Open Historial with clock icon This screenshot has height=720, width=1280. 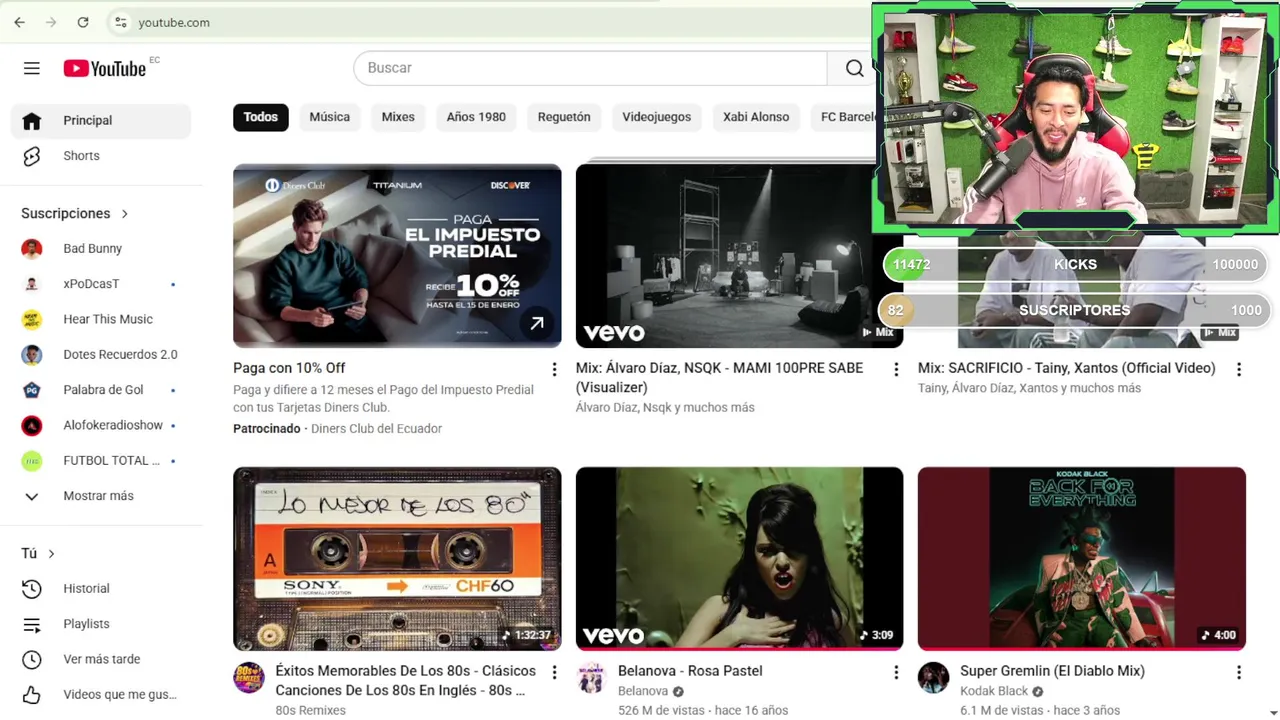[x=101, y=589]
